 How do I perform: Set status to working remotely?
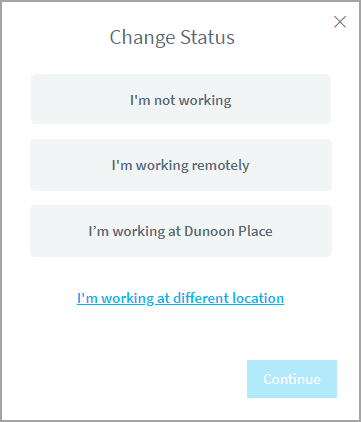(x=181, y=165)
